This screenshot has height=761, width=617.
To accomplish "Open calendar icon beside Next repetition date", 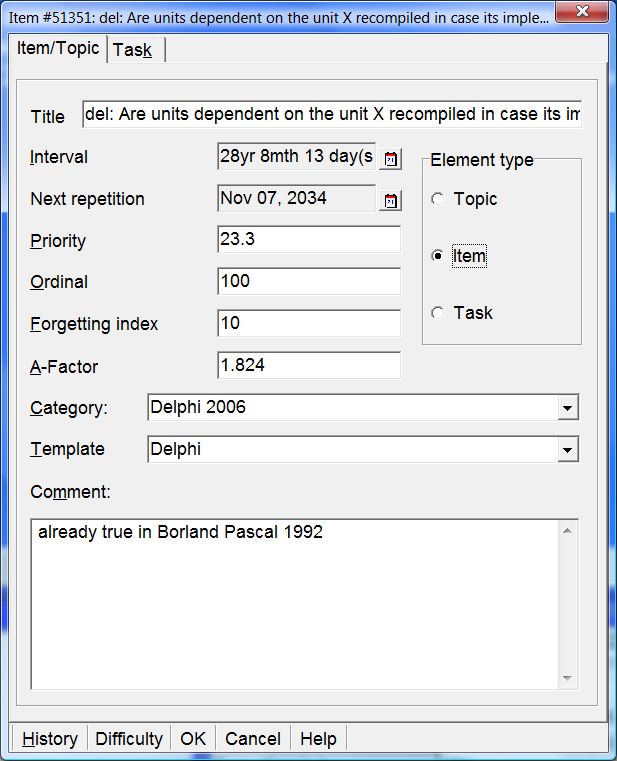I will (x=390, y=200).
